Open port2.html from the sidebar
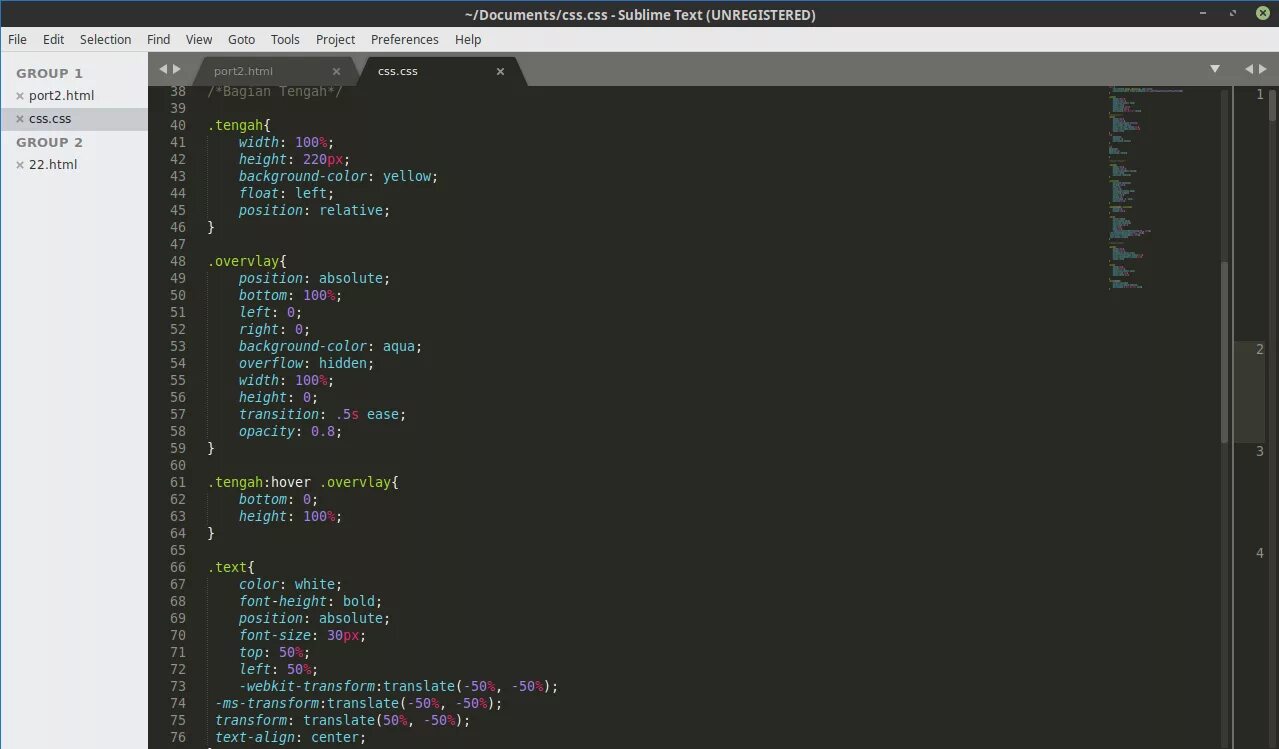The width and height of the screenshot is (1279, 749). (61, 96)
